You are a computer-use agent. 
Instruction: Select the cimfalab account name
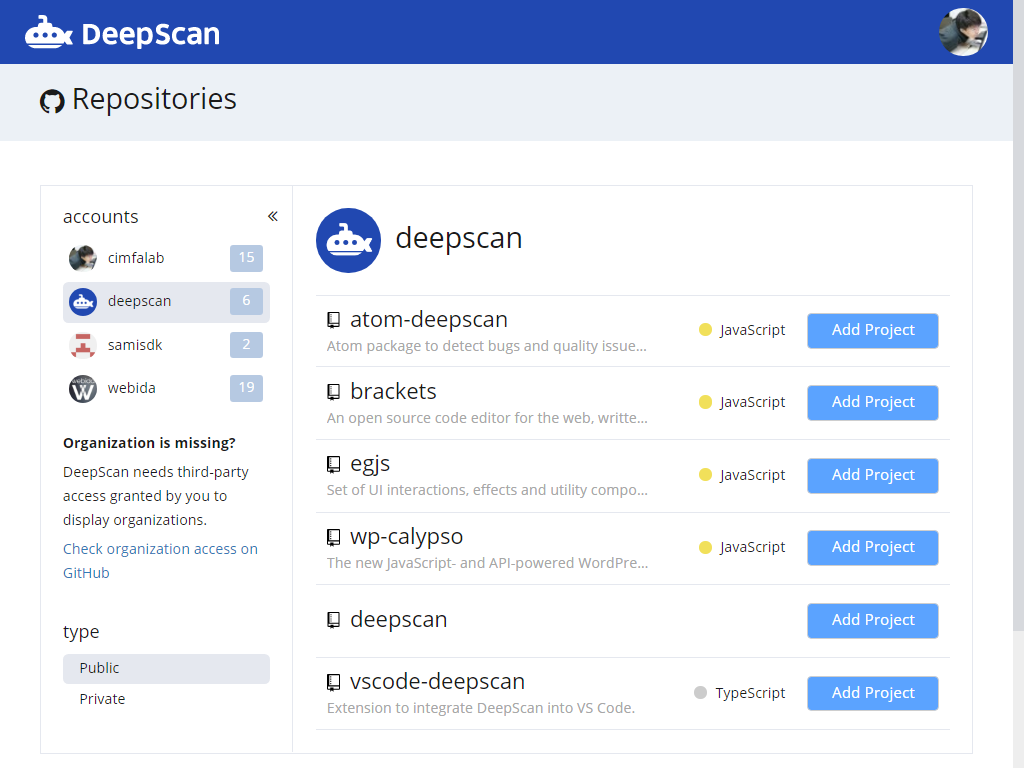(136, 258)
